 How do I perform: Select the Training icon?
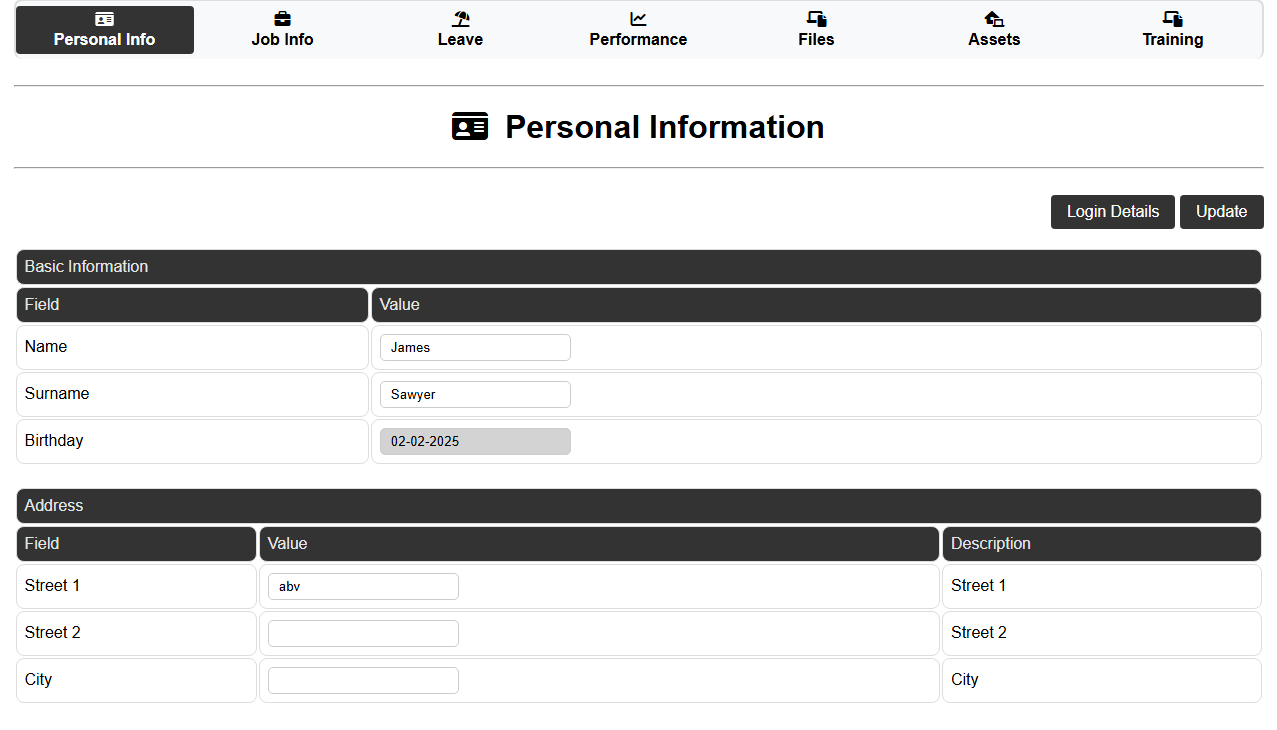point(1172,18)
